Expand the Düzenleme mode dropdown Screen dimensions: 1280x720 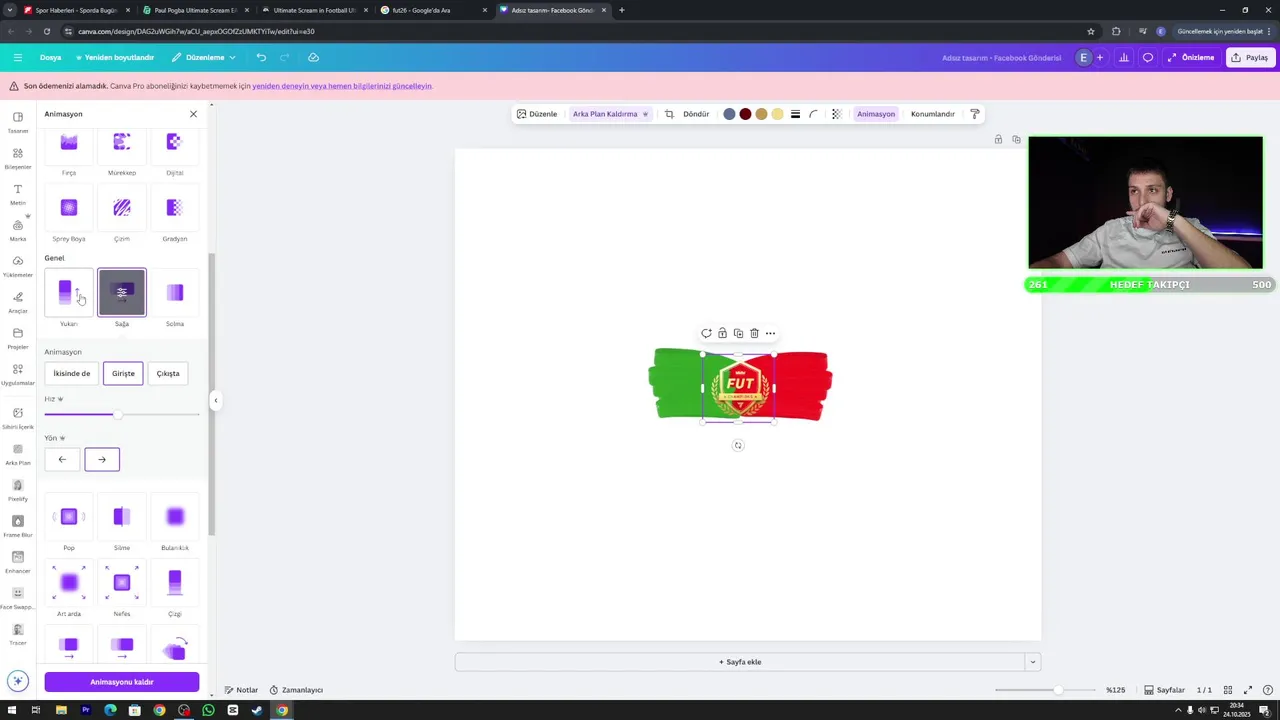tap(204, 57)
